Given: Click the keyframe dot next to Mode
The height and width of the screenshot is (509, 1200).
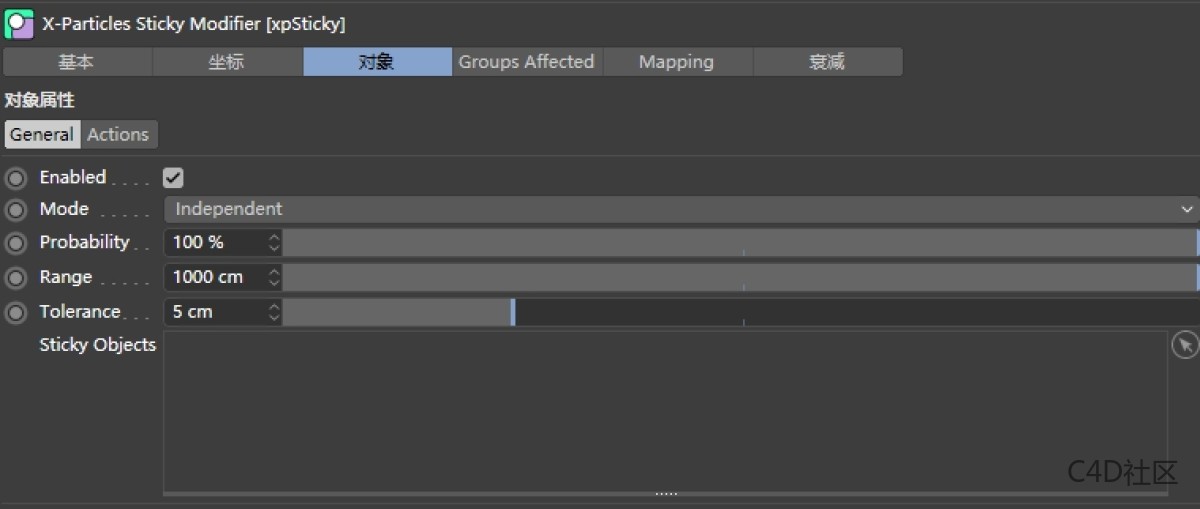Looking at the screenshot, I should [x=16, y=210].
